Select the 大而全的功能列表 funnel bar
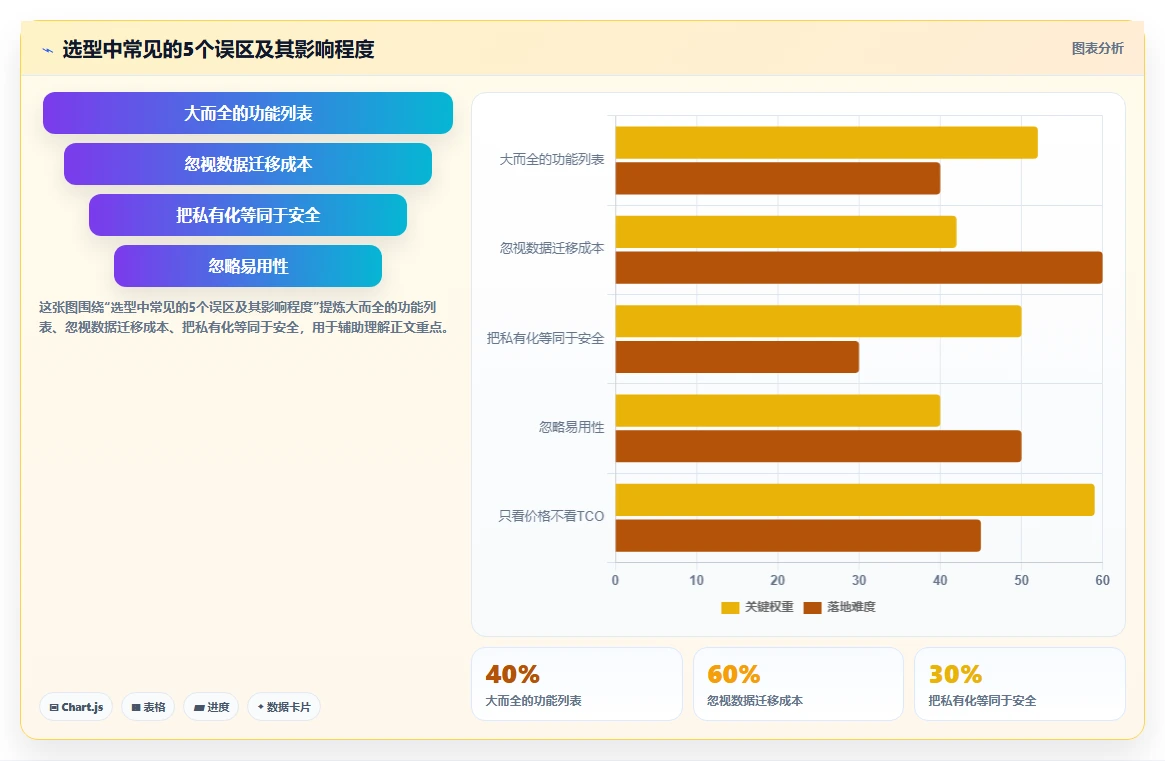Image resolution: width=1165 pixels, height=761 pixels. click(x=247, y=113)
